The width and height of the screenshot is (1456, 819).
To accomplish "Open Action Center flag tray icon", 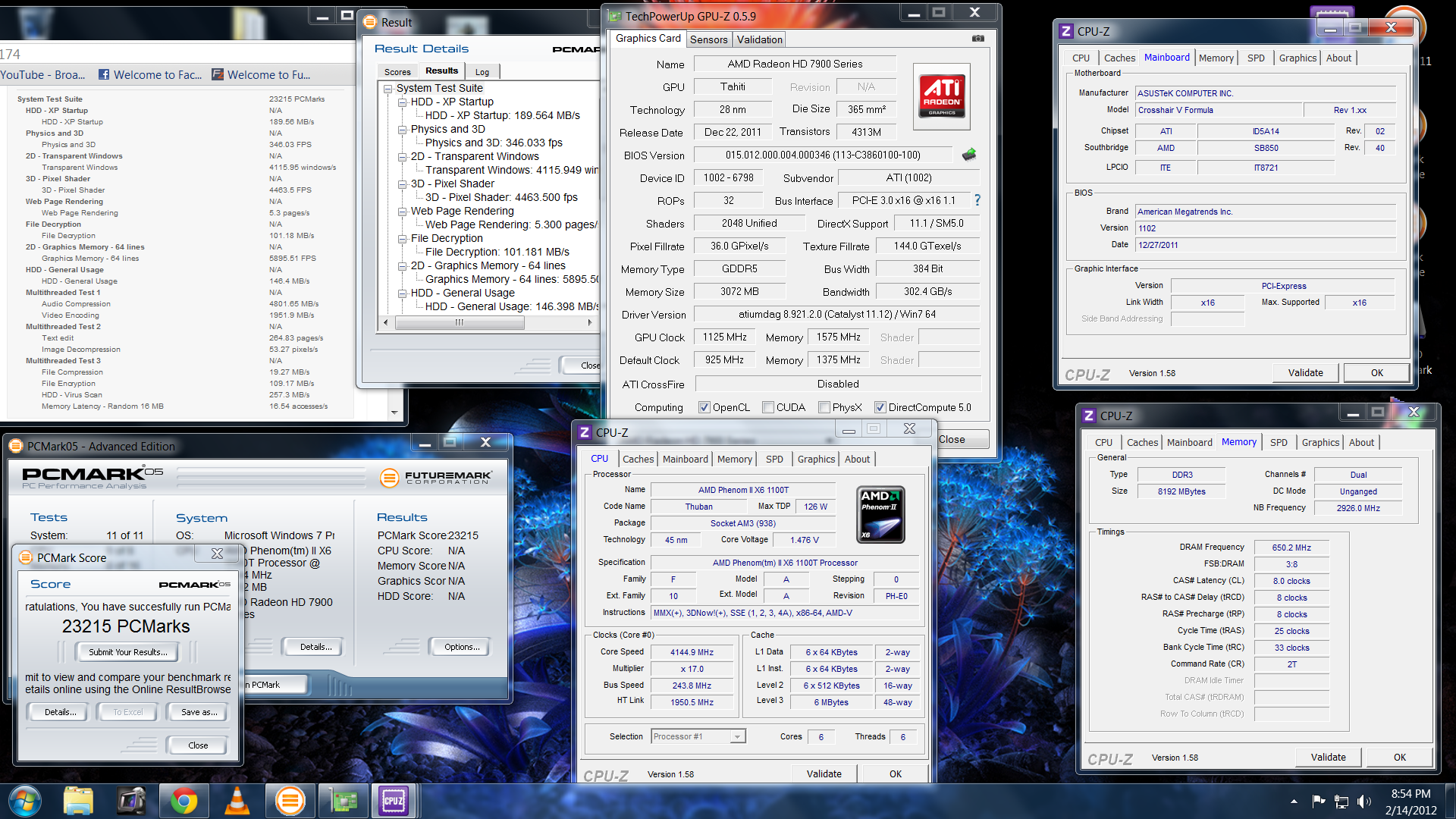I will click(x=1319, y=801).
